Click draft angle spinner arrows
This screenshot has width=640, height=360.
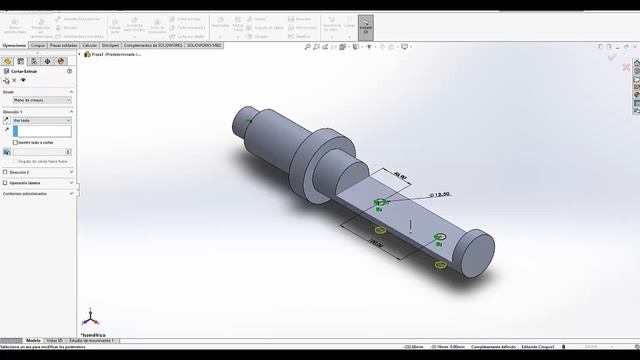(x=68, y=152)
